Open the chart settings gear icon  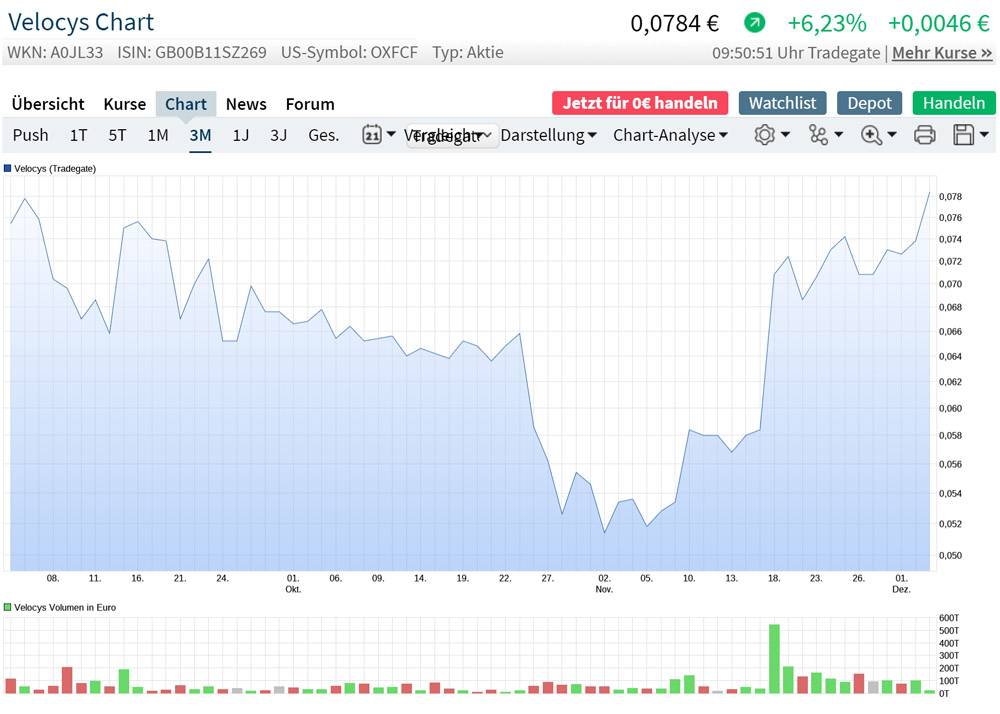[x=764, y=135]
